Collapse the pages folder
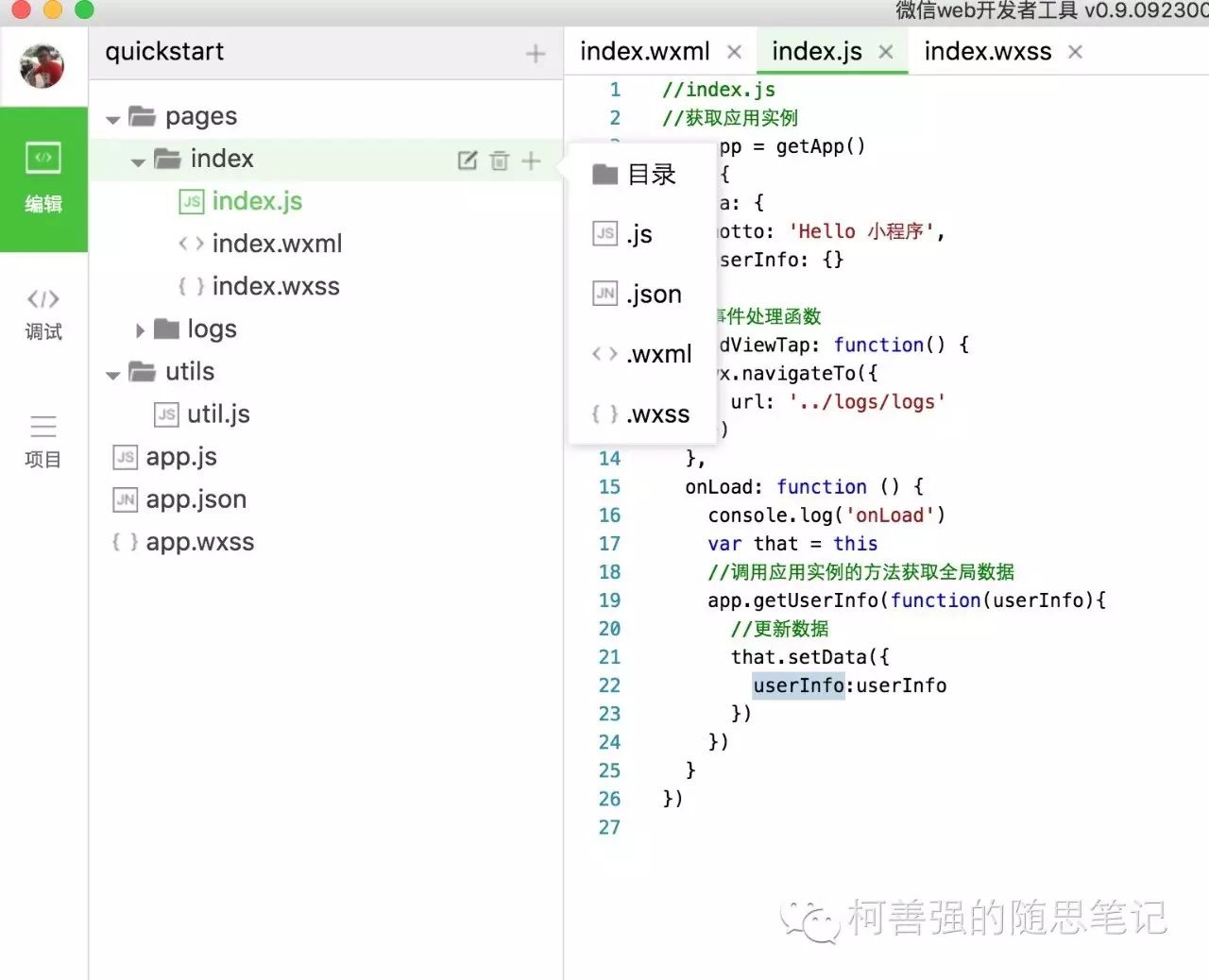The width and height of the screenshot is (1209, 980). point(113,119)
